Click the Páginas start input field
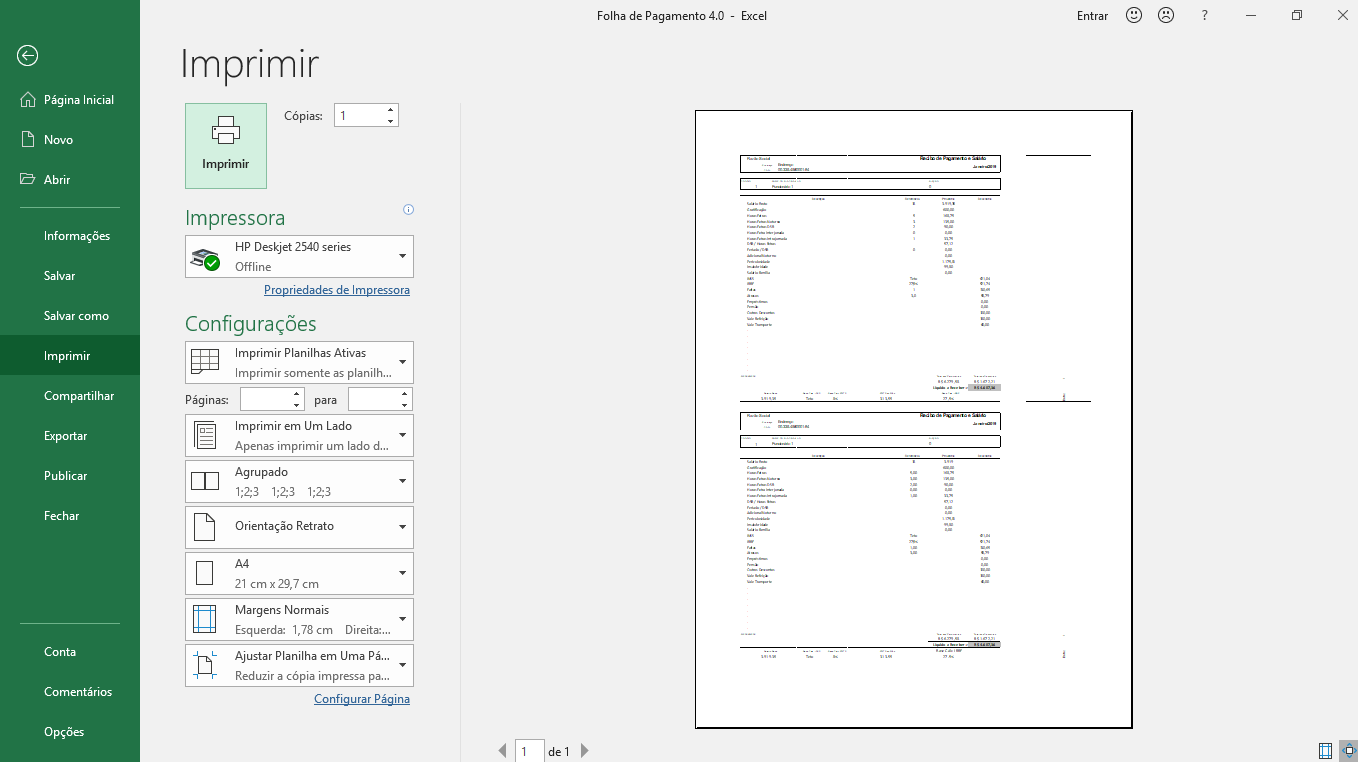 coord(265,400)
